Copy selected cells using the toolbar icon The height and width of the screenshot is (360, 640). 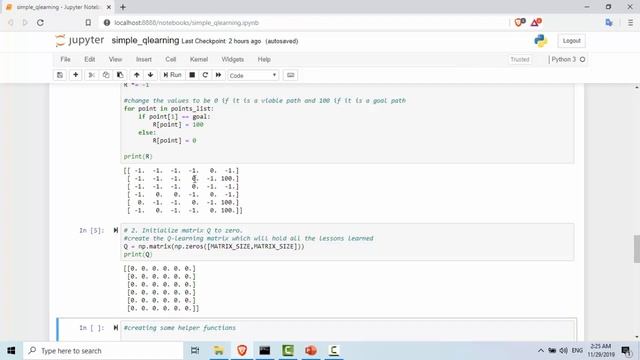[x=106, y=75]
